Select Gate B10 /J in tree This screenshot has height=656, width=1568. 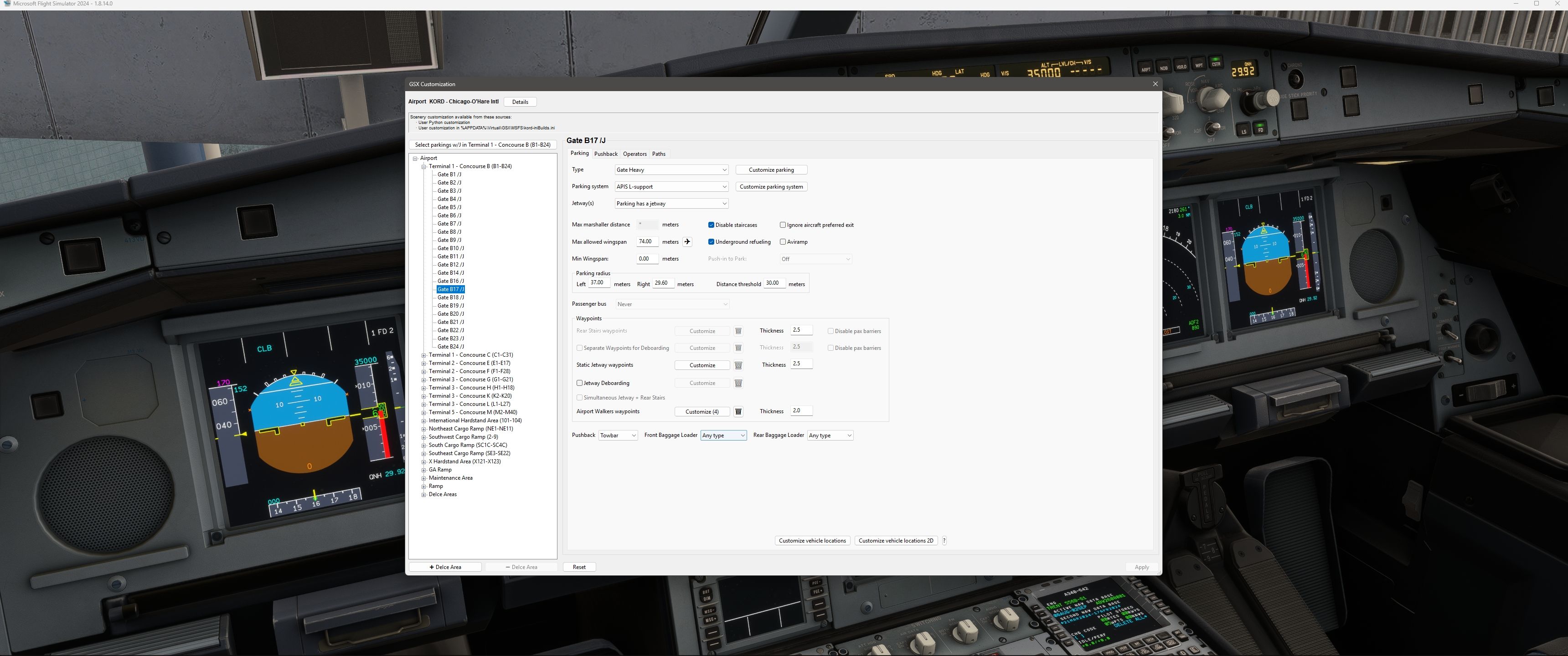point(450,248)
